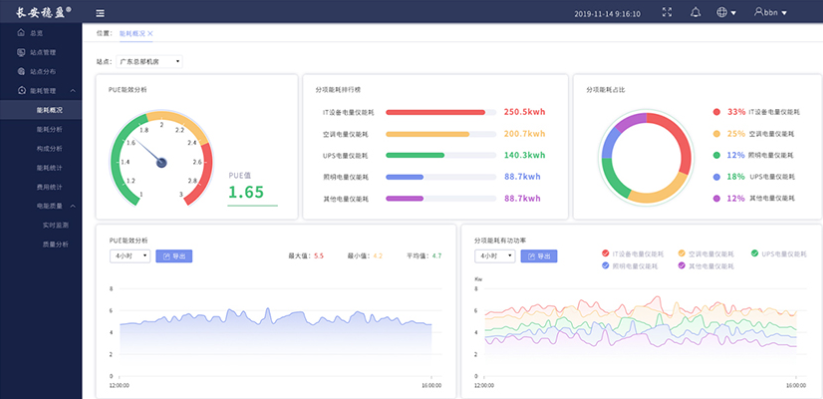Image resolution: width=823 pixels, height=399 pixels.
Task: Click the 140.3kwh value
Action: point(524,155)
